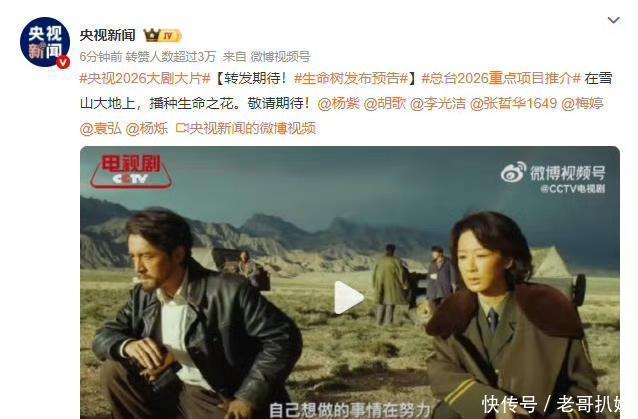Visit the @袁弘 mention
The width and height of the screenshot is (638, 419).
101,129
